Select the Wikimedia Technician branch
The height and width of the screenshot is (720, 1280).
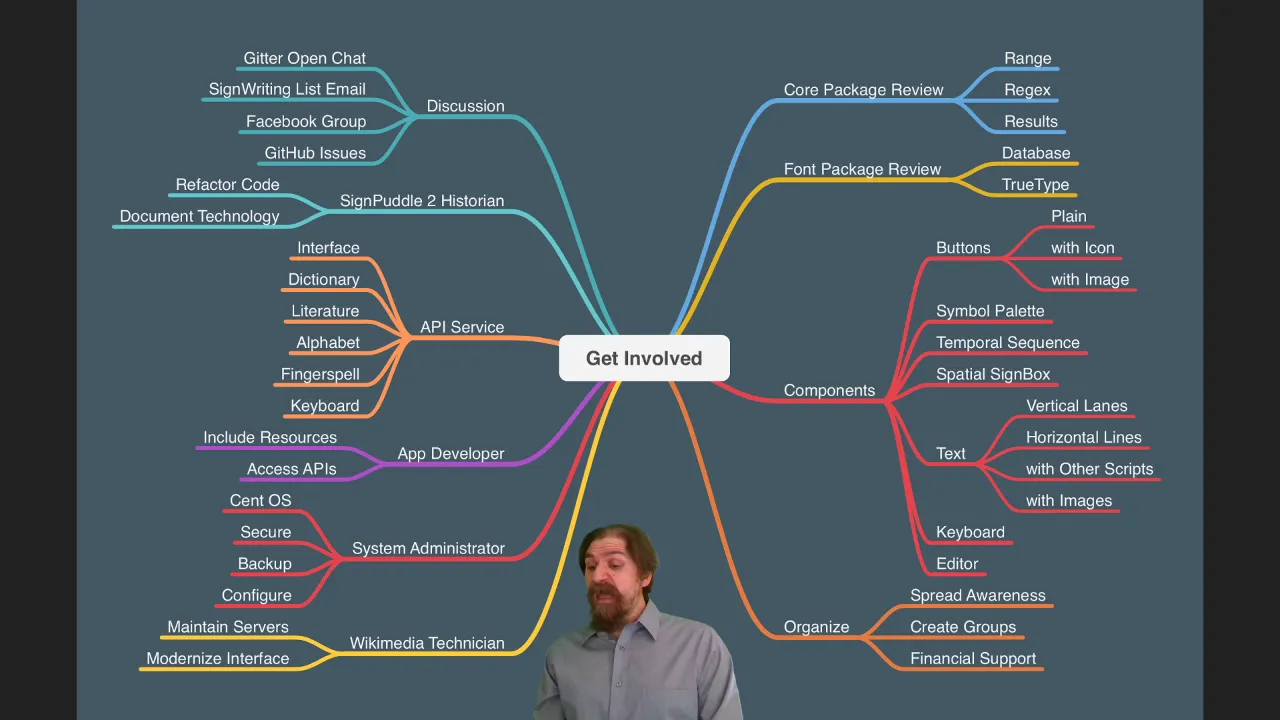tap(427, 643)
